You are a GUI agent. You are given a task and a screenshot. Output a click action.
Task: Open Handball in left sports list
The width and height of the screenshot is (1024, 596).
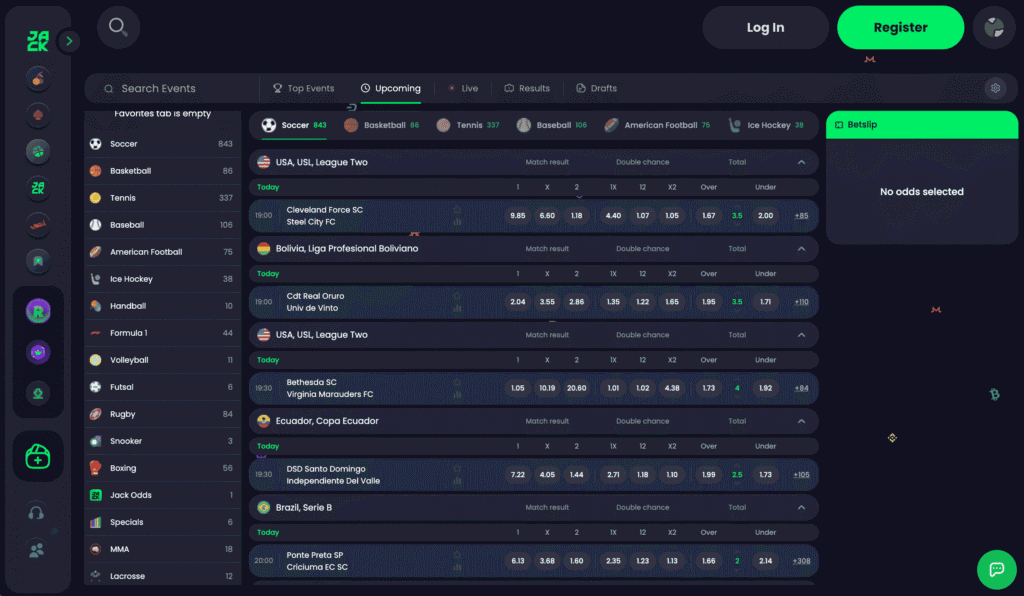162,306
